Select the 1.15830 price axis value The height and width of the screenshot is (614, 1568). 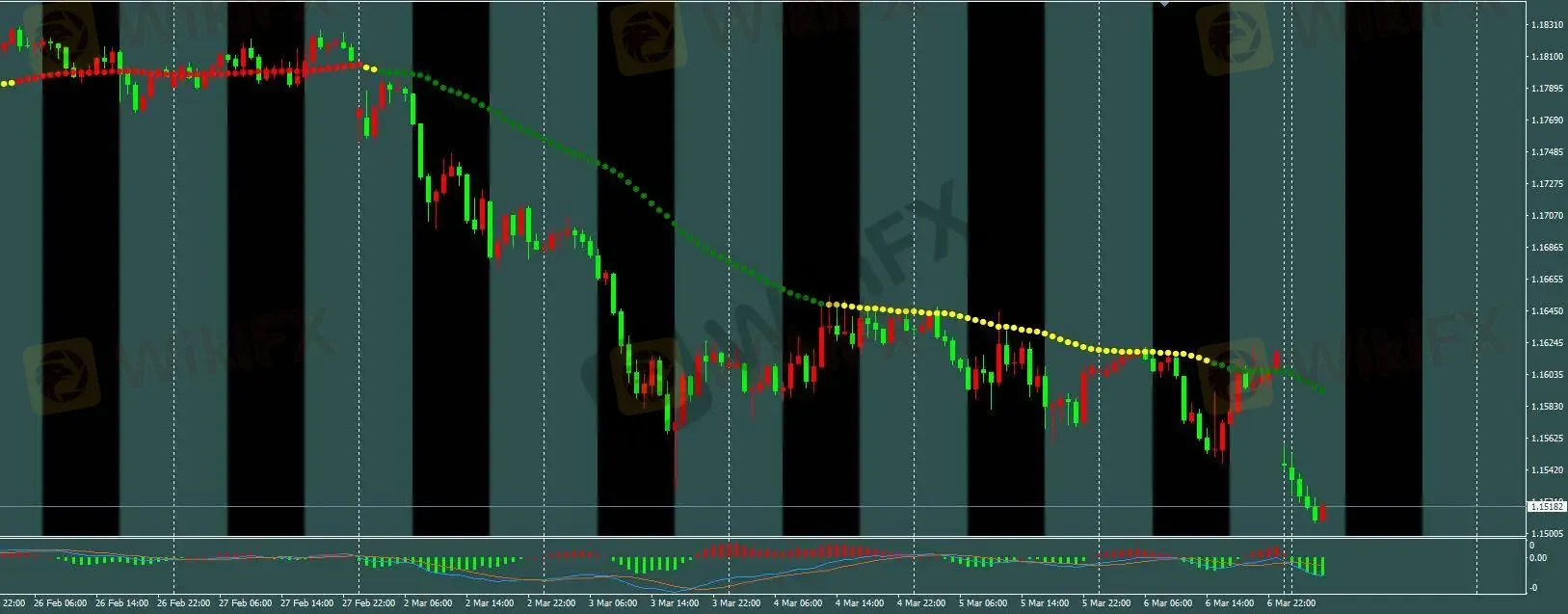(x=1546, y=407)
